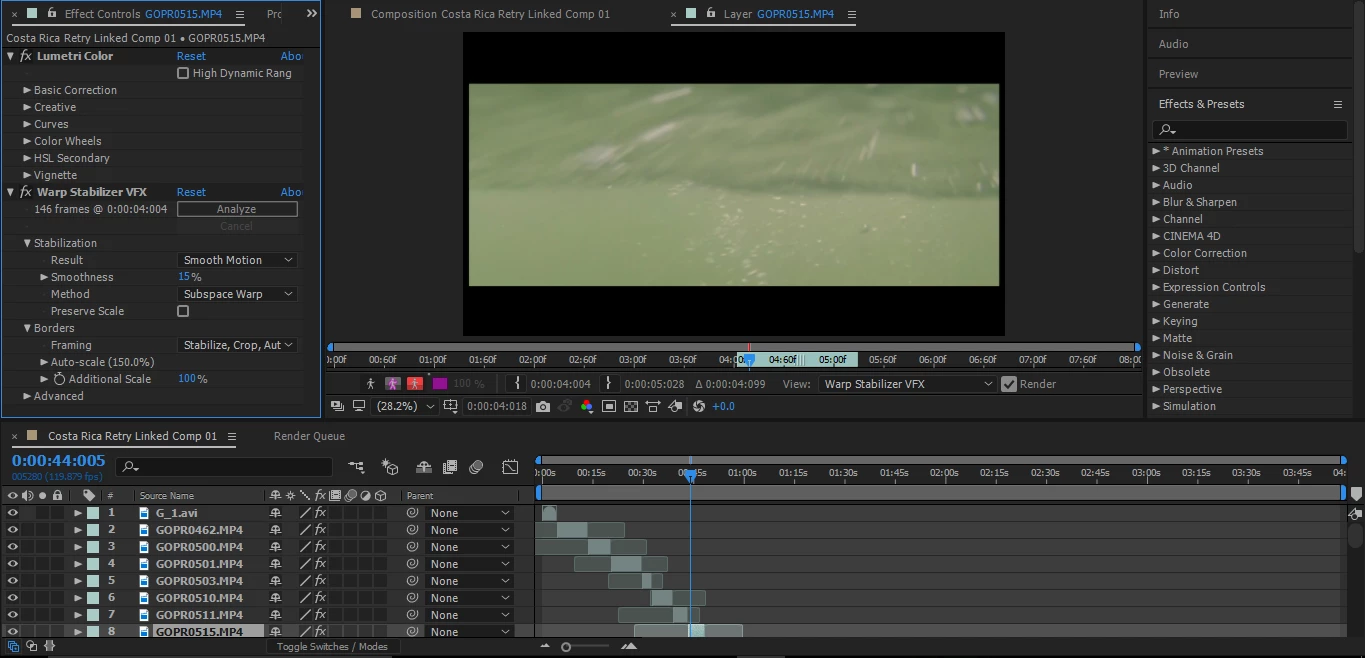
Task: Disable the Lumetri Color fx toggle
Action: 26,56
